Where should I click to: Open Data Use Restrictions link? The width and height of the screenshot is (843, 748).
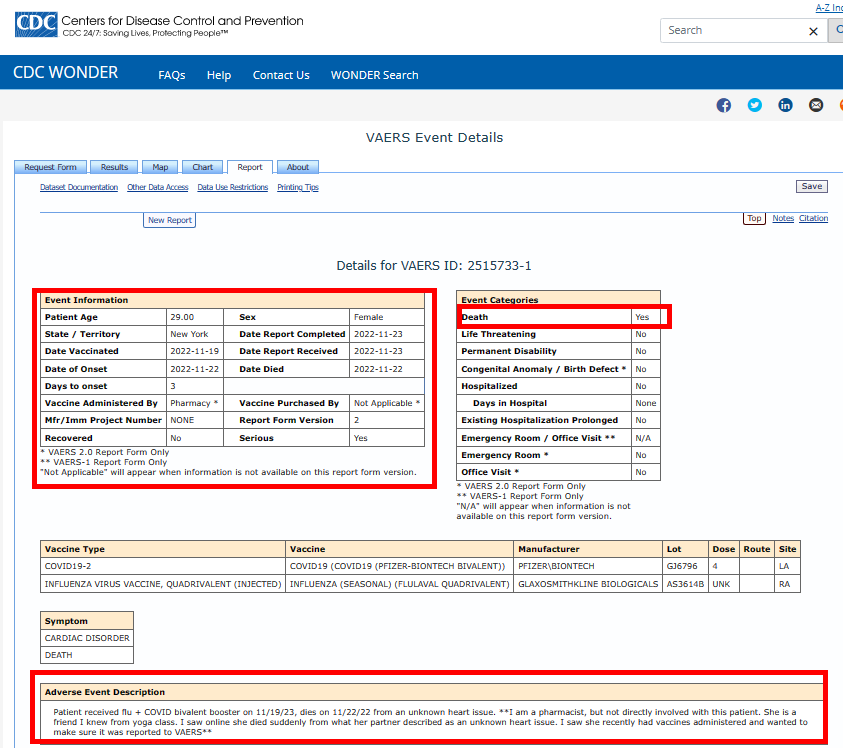pos(232,187)
